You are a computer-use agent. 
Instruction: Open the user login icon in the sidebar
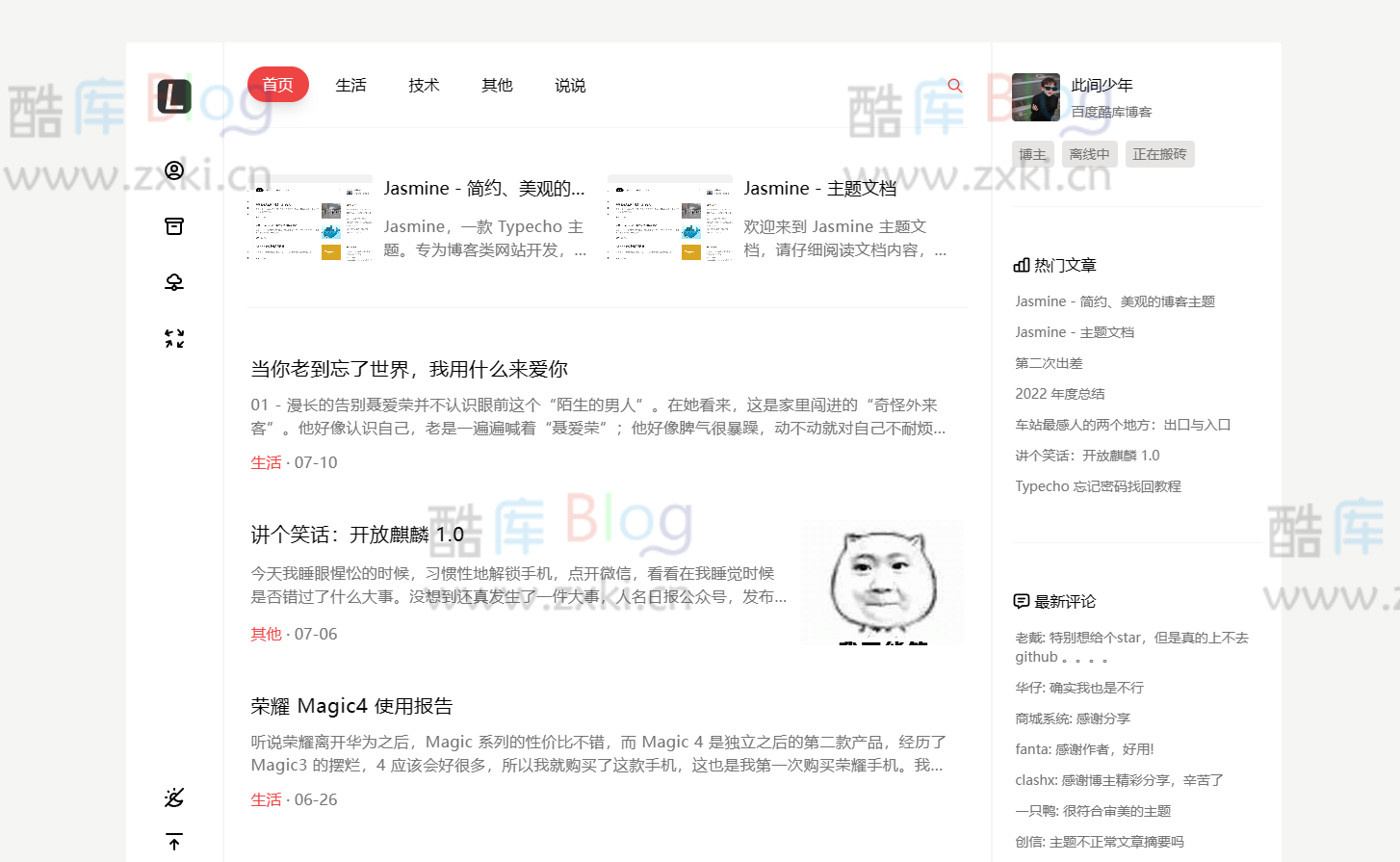tap(173, 170)
